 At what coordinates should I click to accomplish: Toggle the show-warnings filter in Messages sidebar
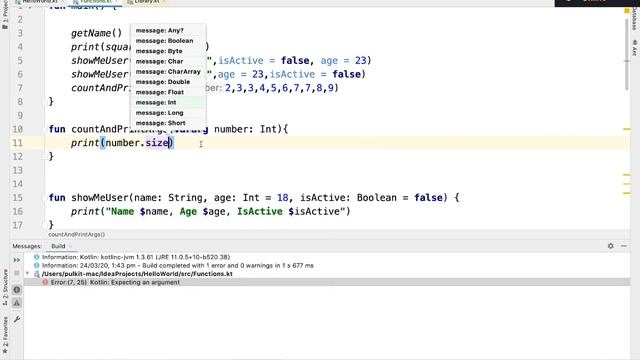[17, 303]
